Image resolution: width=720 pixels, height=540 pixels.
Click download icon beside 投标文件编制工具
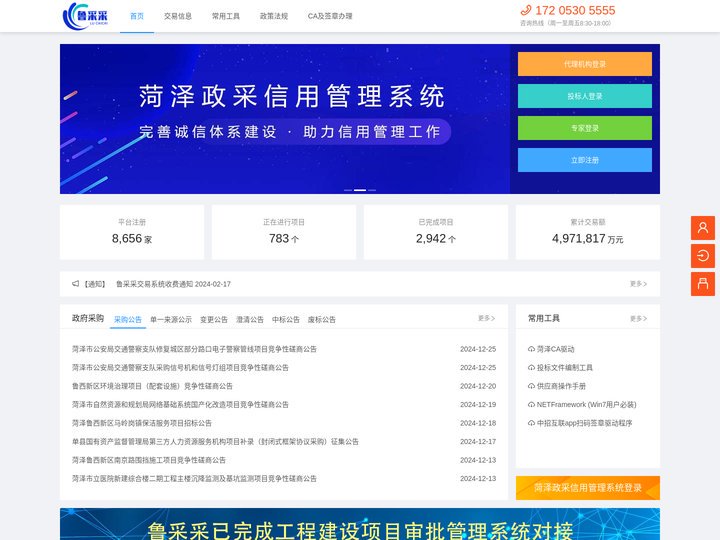coord(531,368)
